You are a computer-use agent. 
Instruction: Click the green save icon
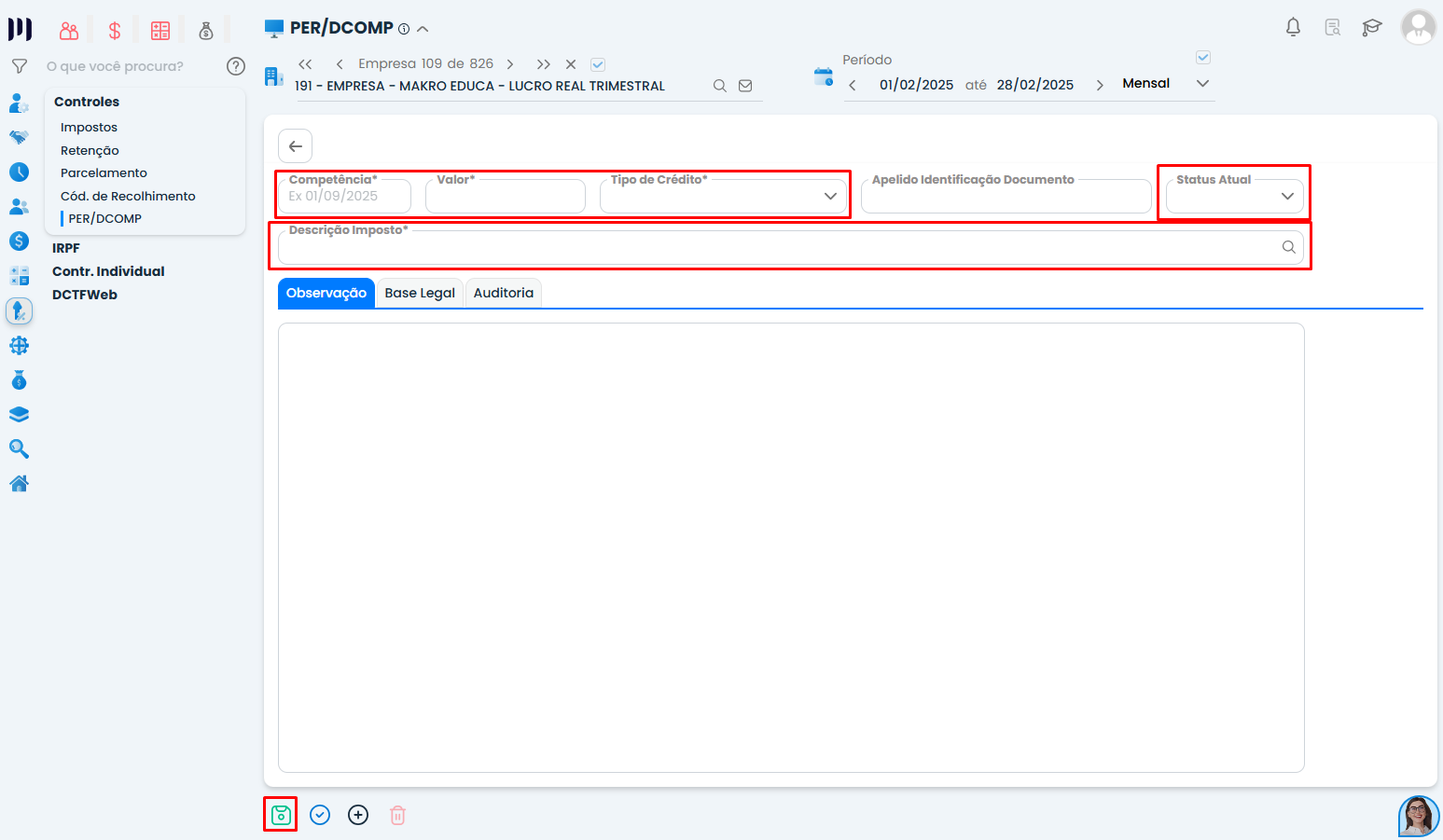[x=280, y=815]
